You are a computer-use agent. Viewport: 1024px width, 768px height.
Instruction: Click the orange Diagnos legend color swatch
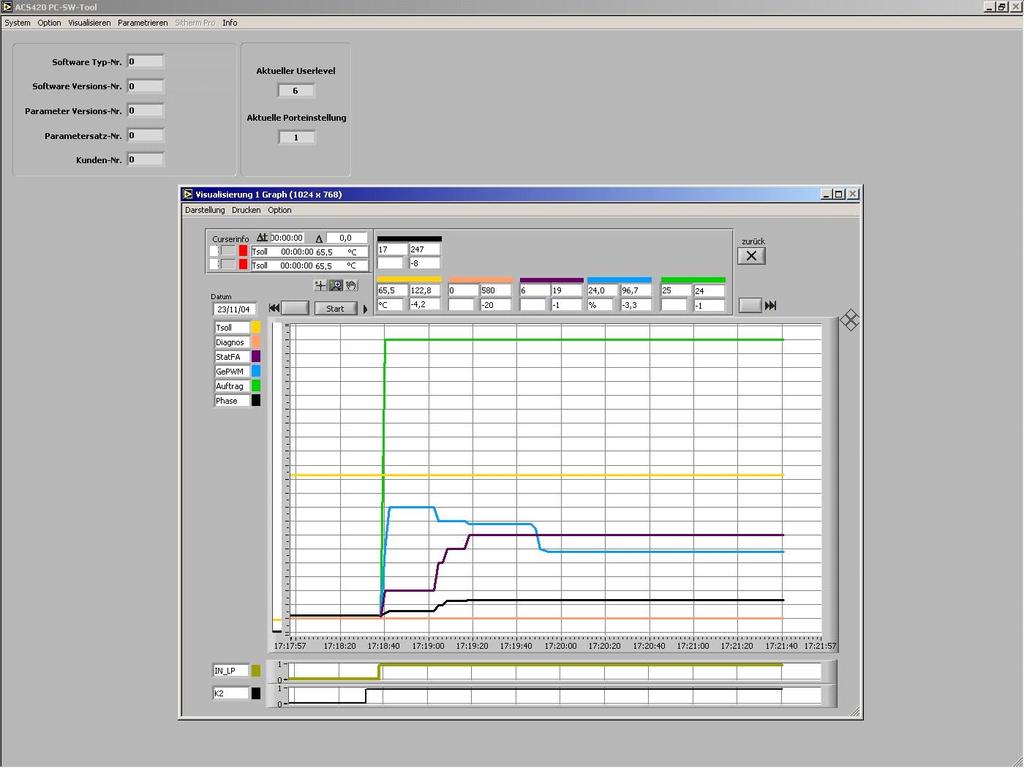256,342
